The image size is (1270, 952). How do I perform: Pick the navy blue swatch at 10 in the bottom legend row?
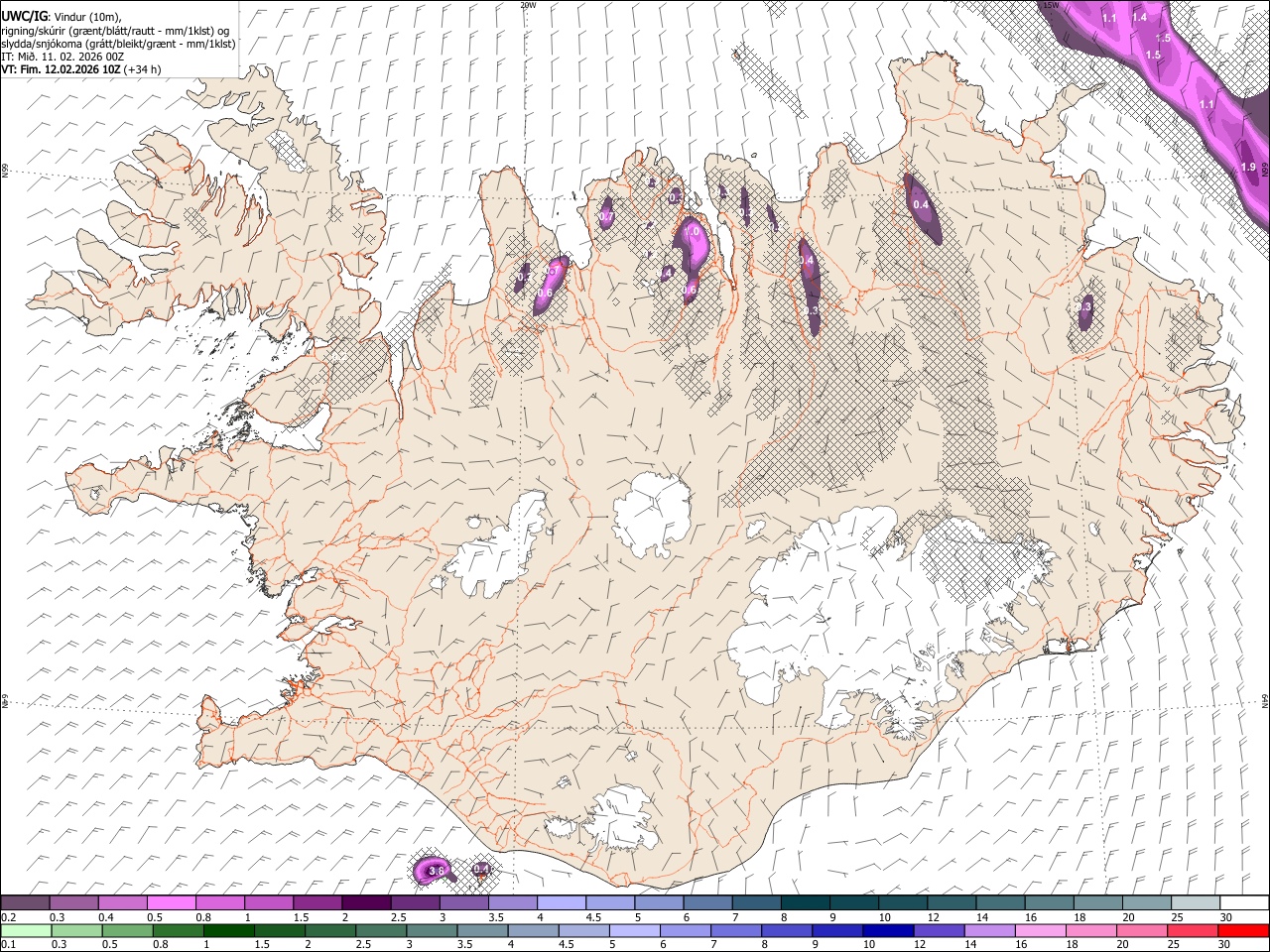888,930
